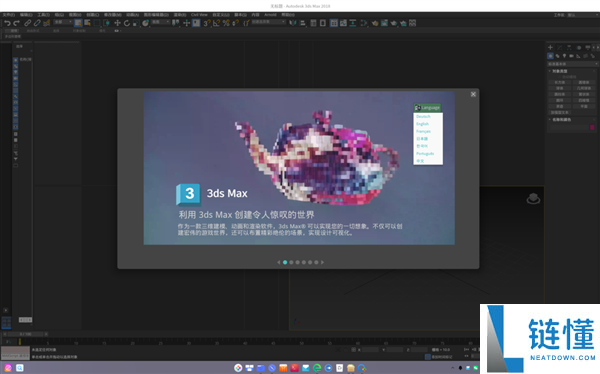The width and height of the screenshot is (600, 374).
Task: Click the Render Production teapot icon
Action: (x=403, y=23)
